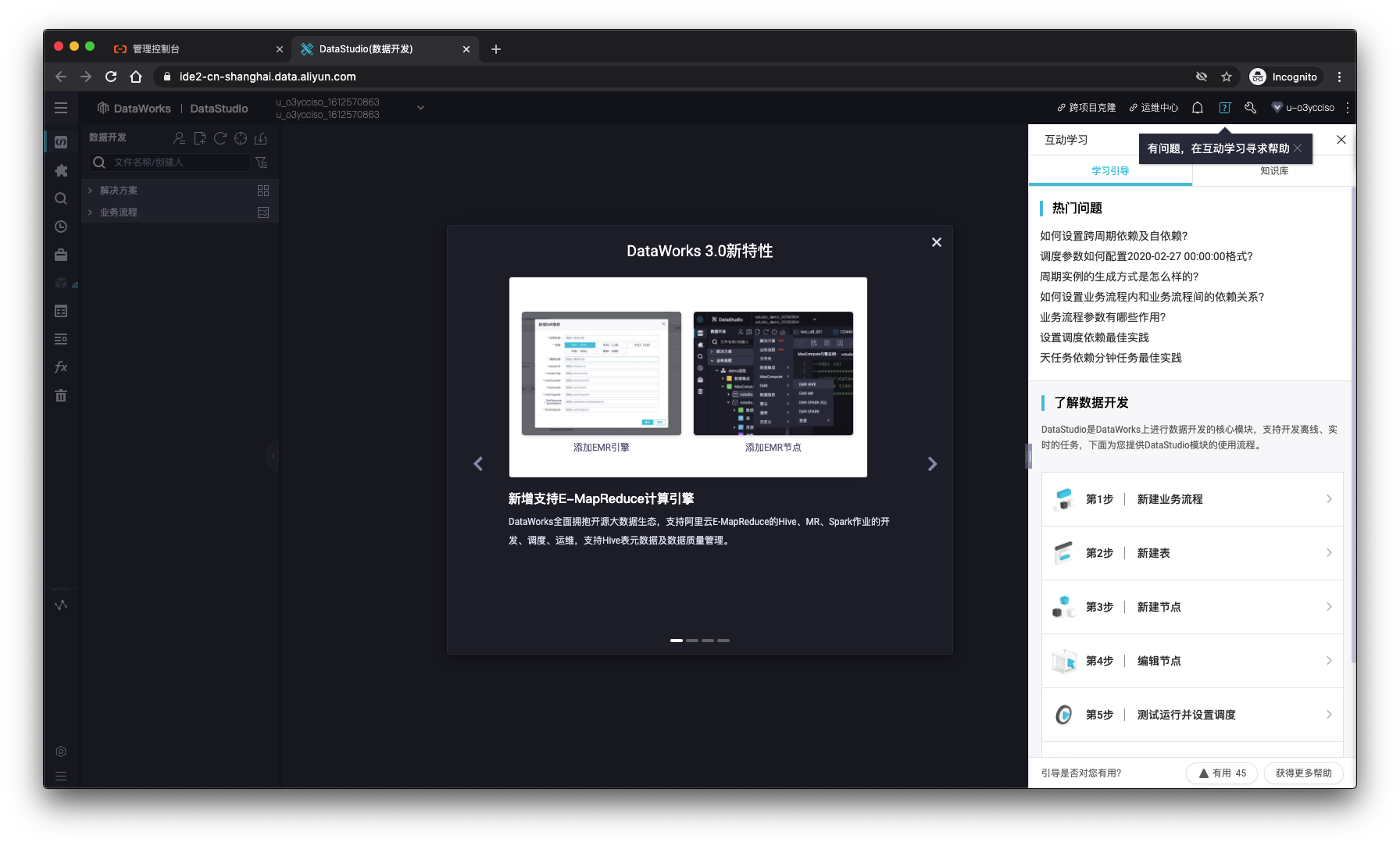Screen dimensions: 1400x846
Task: Click the 获得更多帮助 button
Action: pos(1303,773)
